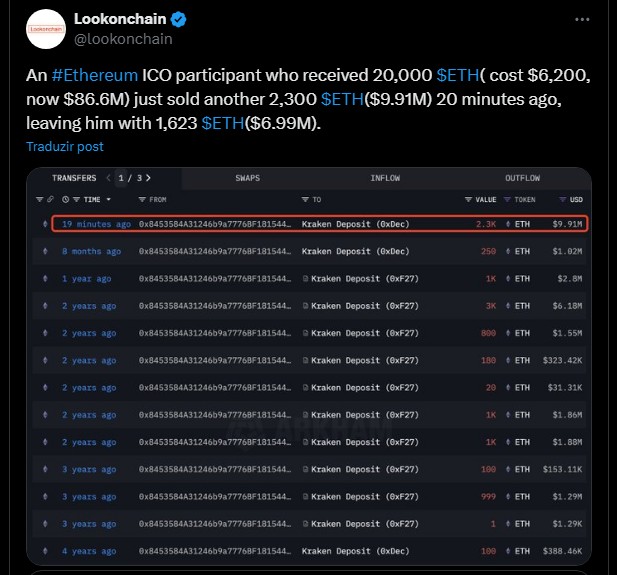This screenshot has width=617, height=575.
Task: Switch to the INFLOW tab
Action: click(x=385, y=178)
